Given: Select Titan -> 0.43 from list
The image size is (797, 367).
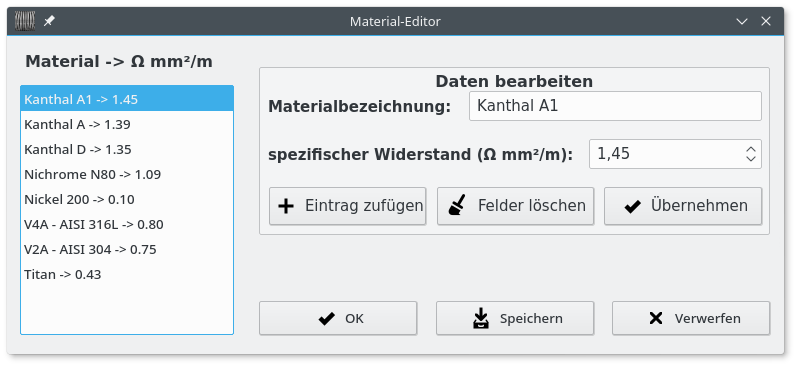Looking at the screenshot, I should tap(127, 274).
